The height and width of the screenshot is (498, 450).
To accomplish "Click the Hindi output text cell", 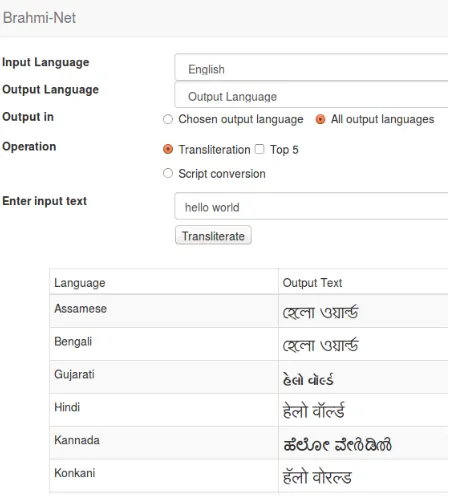I will [363, 410].
